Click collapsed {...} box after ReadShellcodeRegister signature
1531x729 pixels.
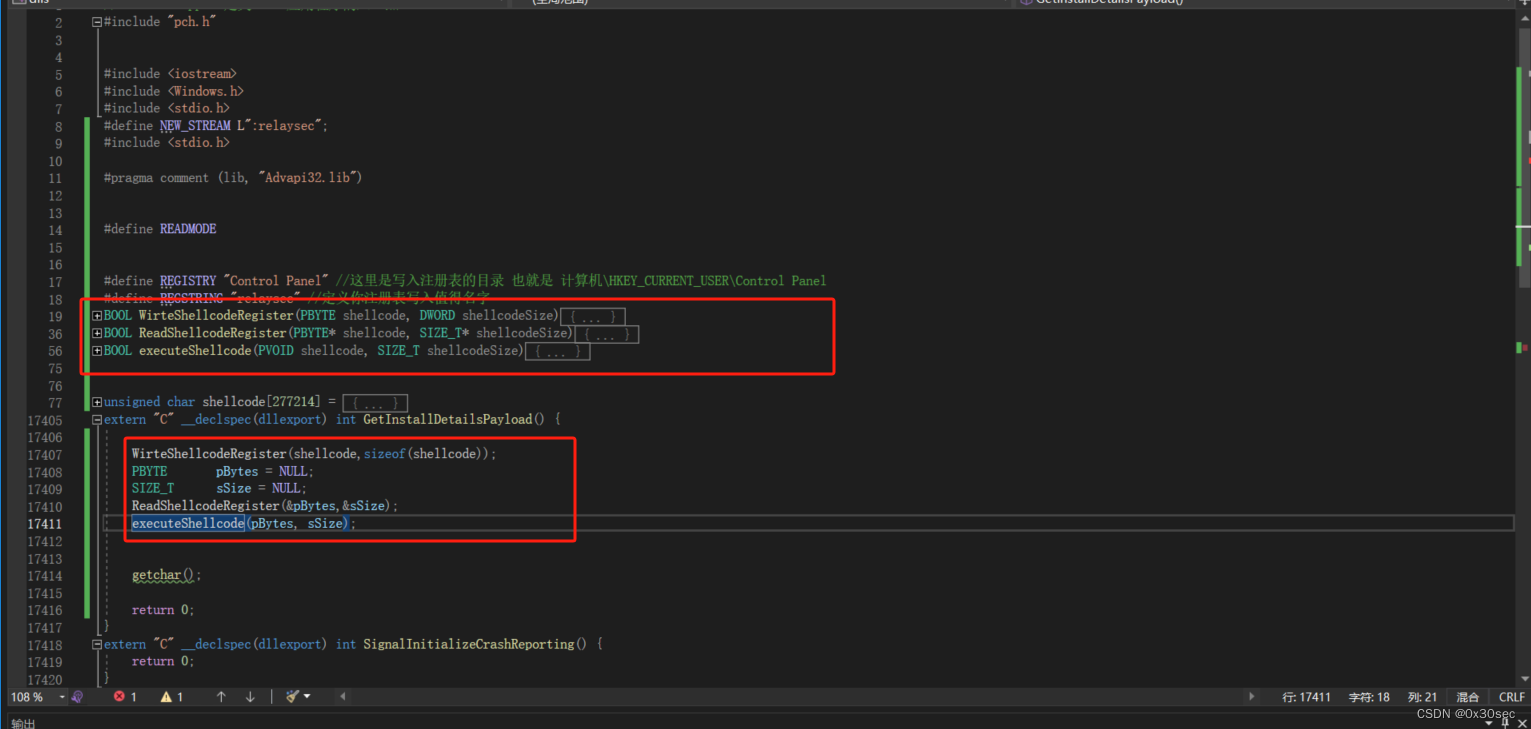(x=607, y=334)
